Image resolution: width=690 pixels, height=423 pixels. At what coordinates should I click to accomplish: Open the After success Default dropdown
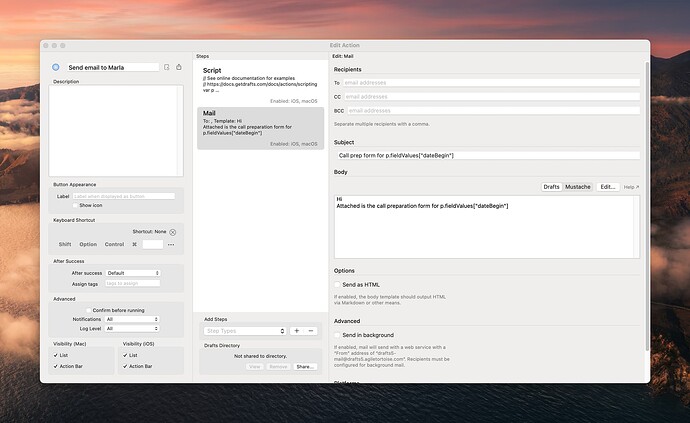[x=133, y=273]
